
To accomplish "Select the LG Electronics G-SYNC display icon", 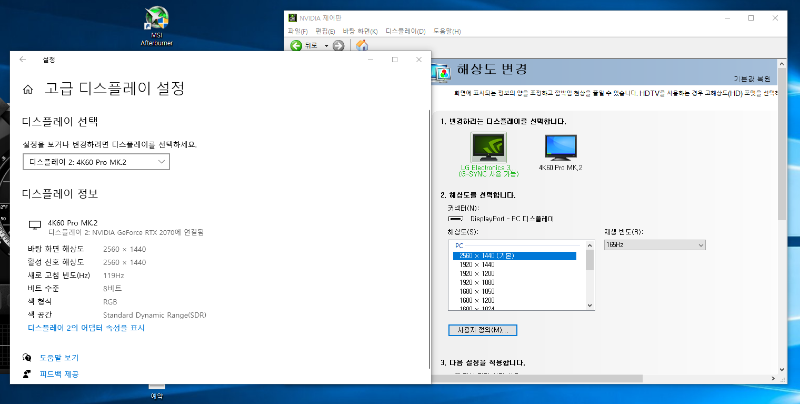I will click(488, 148).
